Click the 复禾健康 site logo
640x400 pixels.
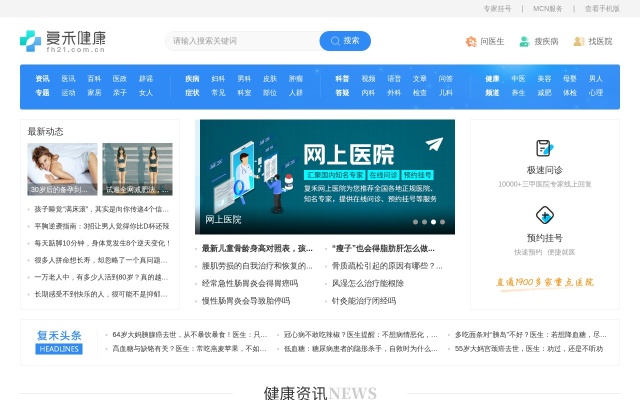pyautogui.click(x=63, y=41)
